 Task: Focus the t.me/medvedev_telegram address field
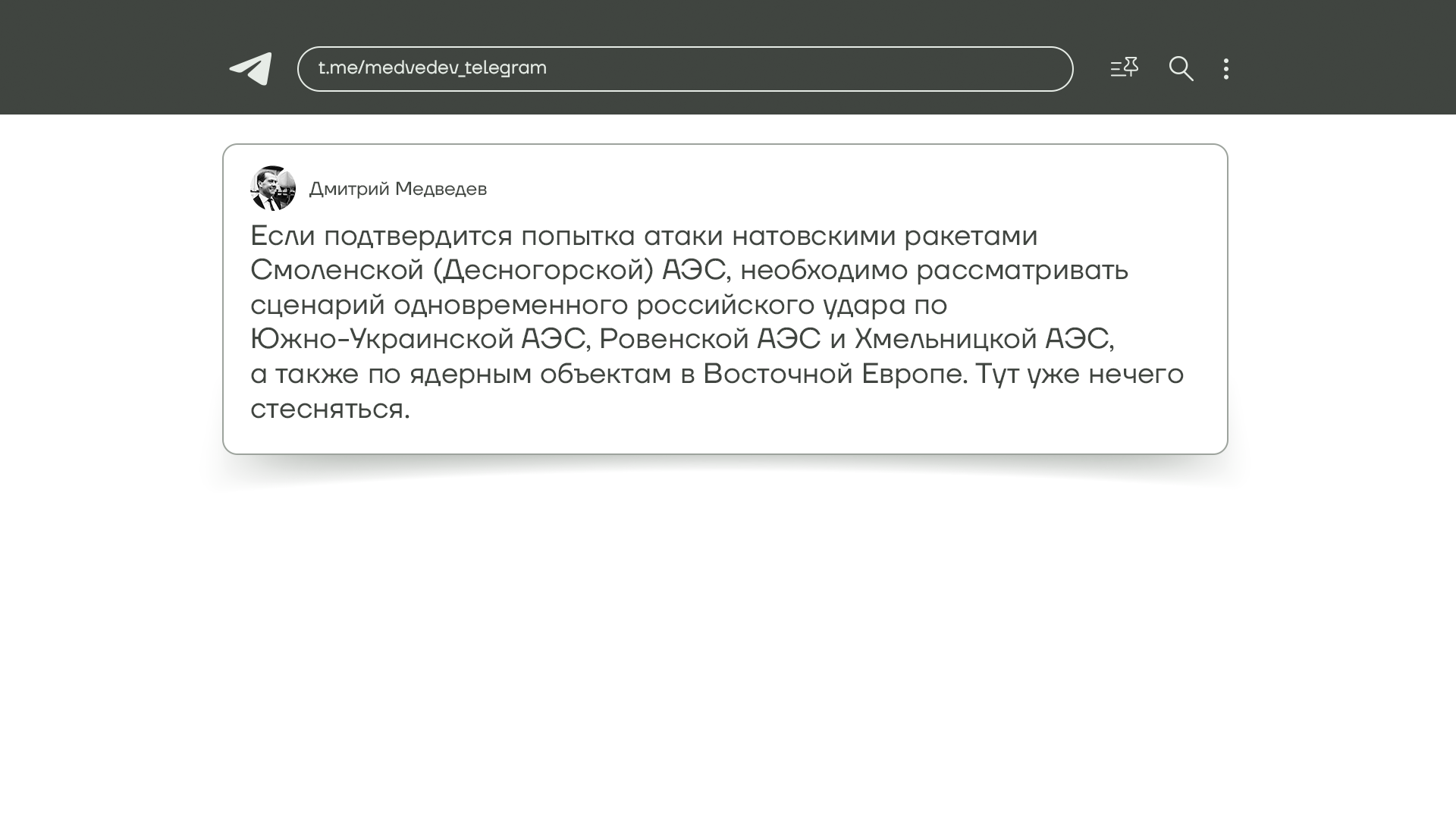(684, 69)
